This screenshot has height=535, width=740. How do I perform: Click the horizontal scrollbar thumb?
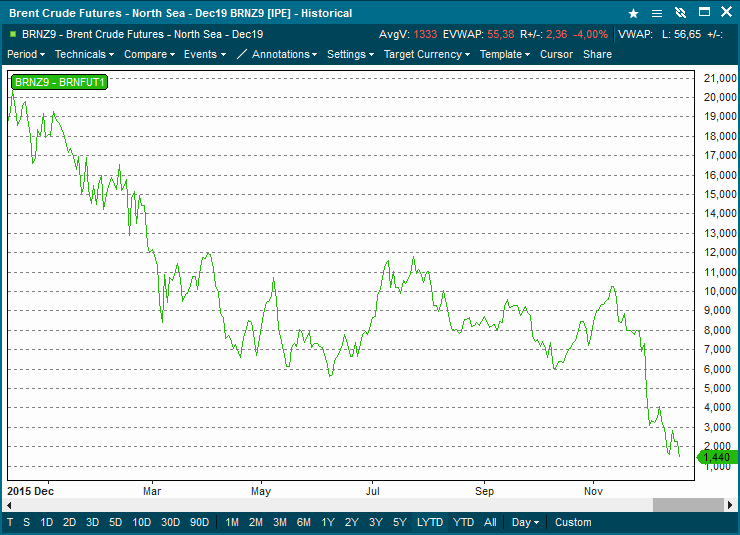pyautogui.click(x=688, y=505)
